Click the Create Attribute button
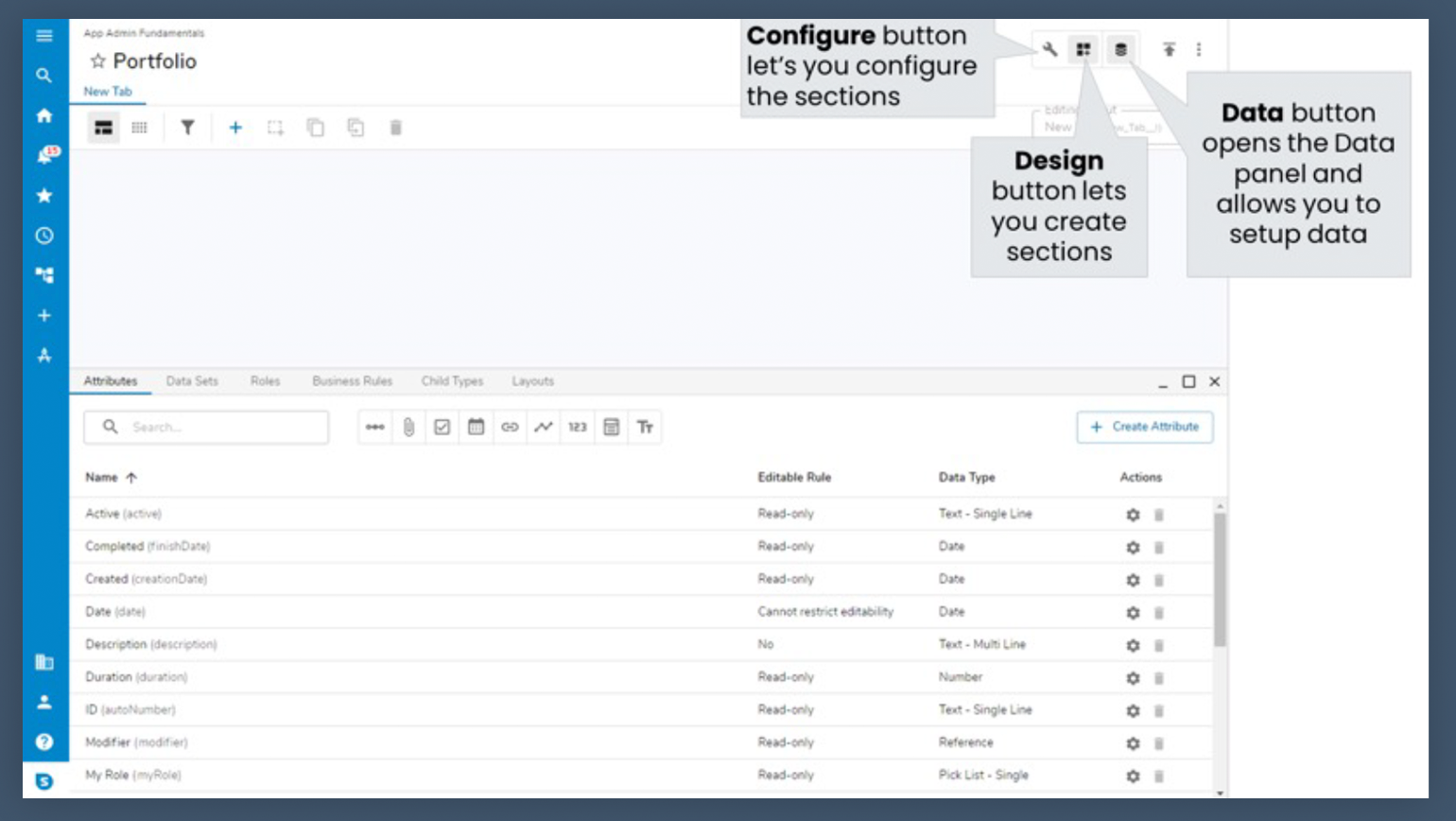This screenshot has height=821, width=1456. click(1145, 428)
